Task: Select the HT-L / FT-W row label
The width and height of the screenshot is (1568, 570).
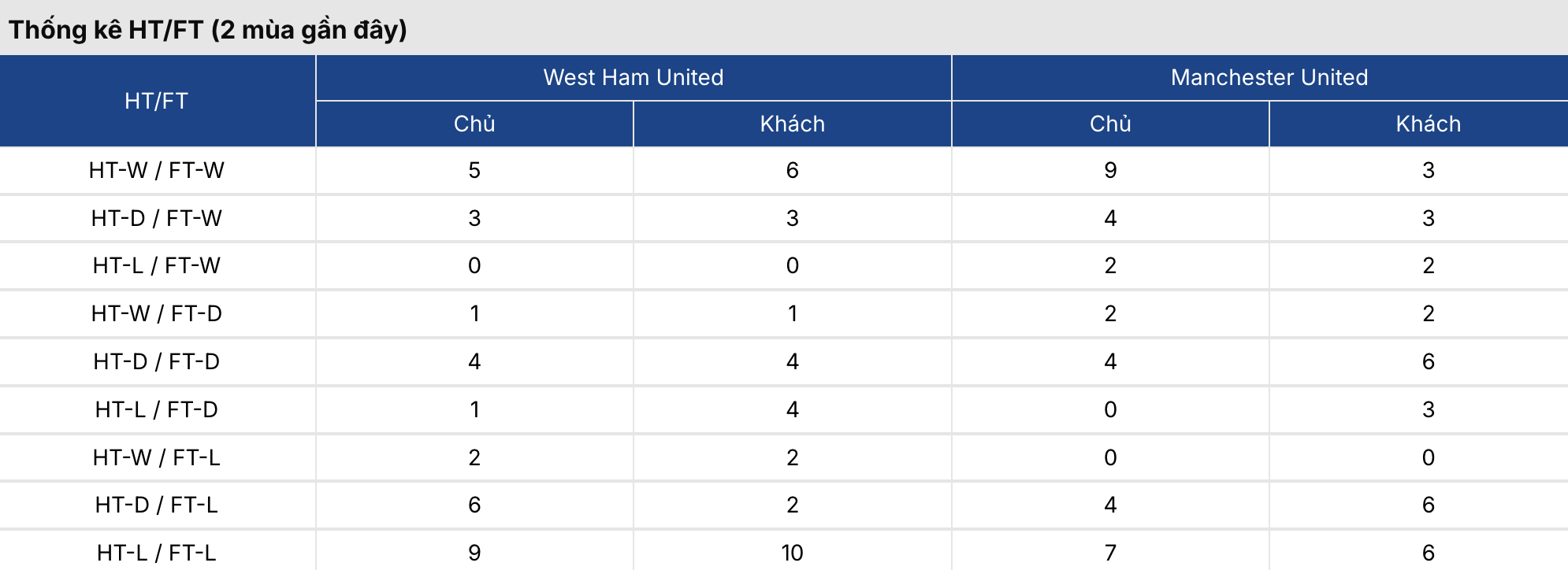Action: click(156, 265)
